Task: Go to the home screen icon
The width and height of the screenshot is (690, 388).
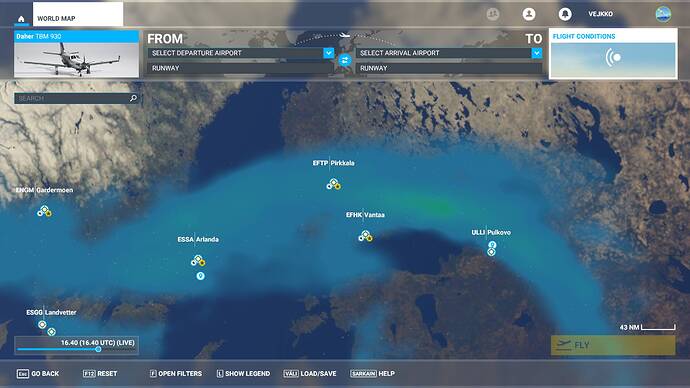Action: 21,18
